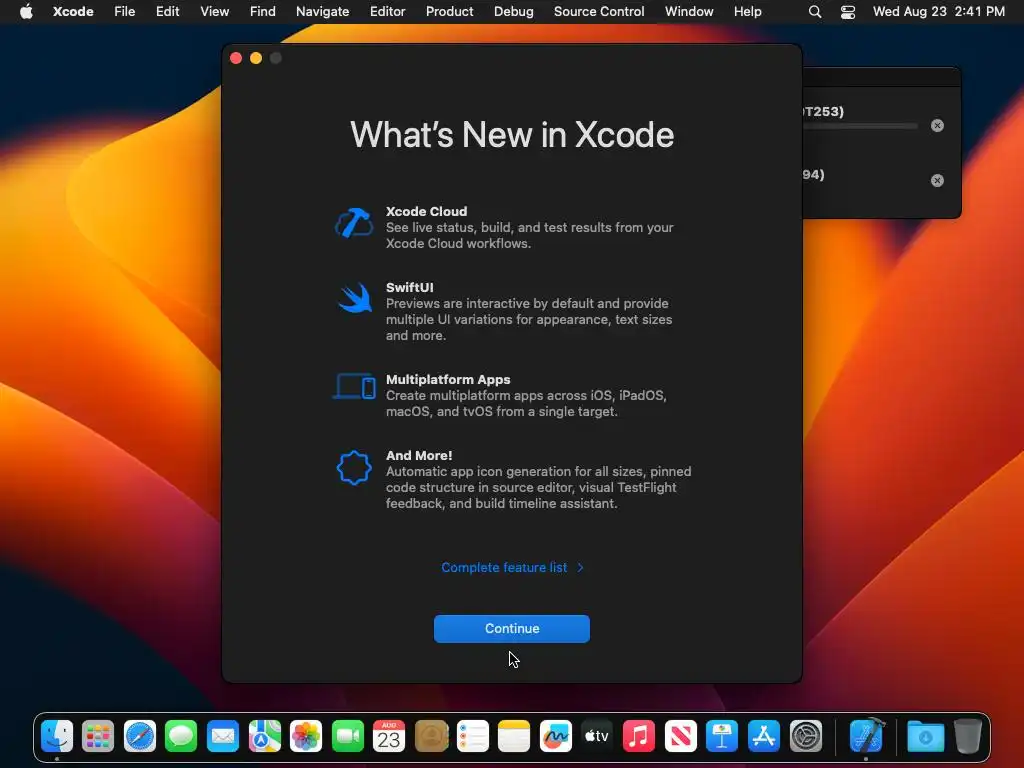This screenshot has width=1024, height=768.
Task: Open FaceTime from the Dock
Action: pyautogui.click(x=347, y=737)
